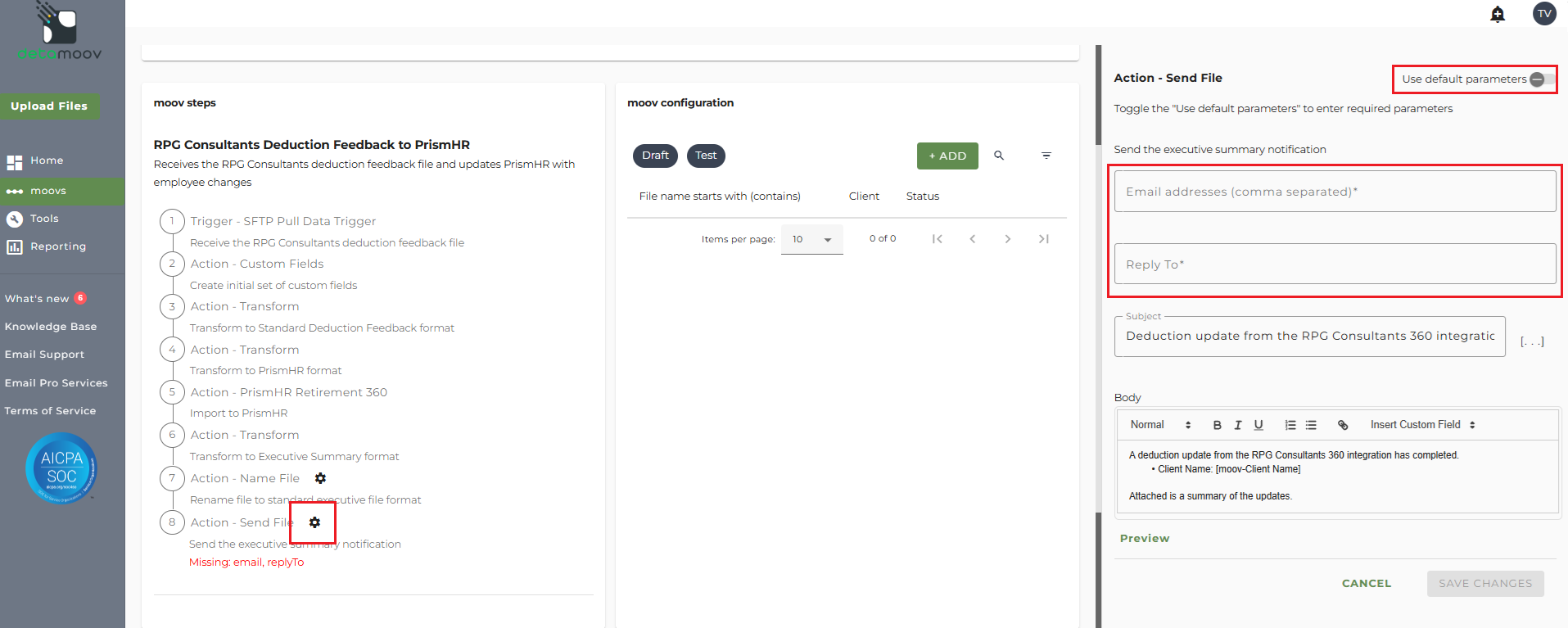
Task: Apply italic formatting in Body editor
Action: [1238, 425]
